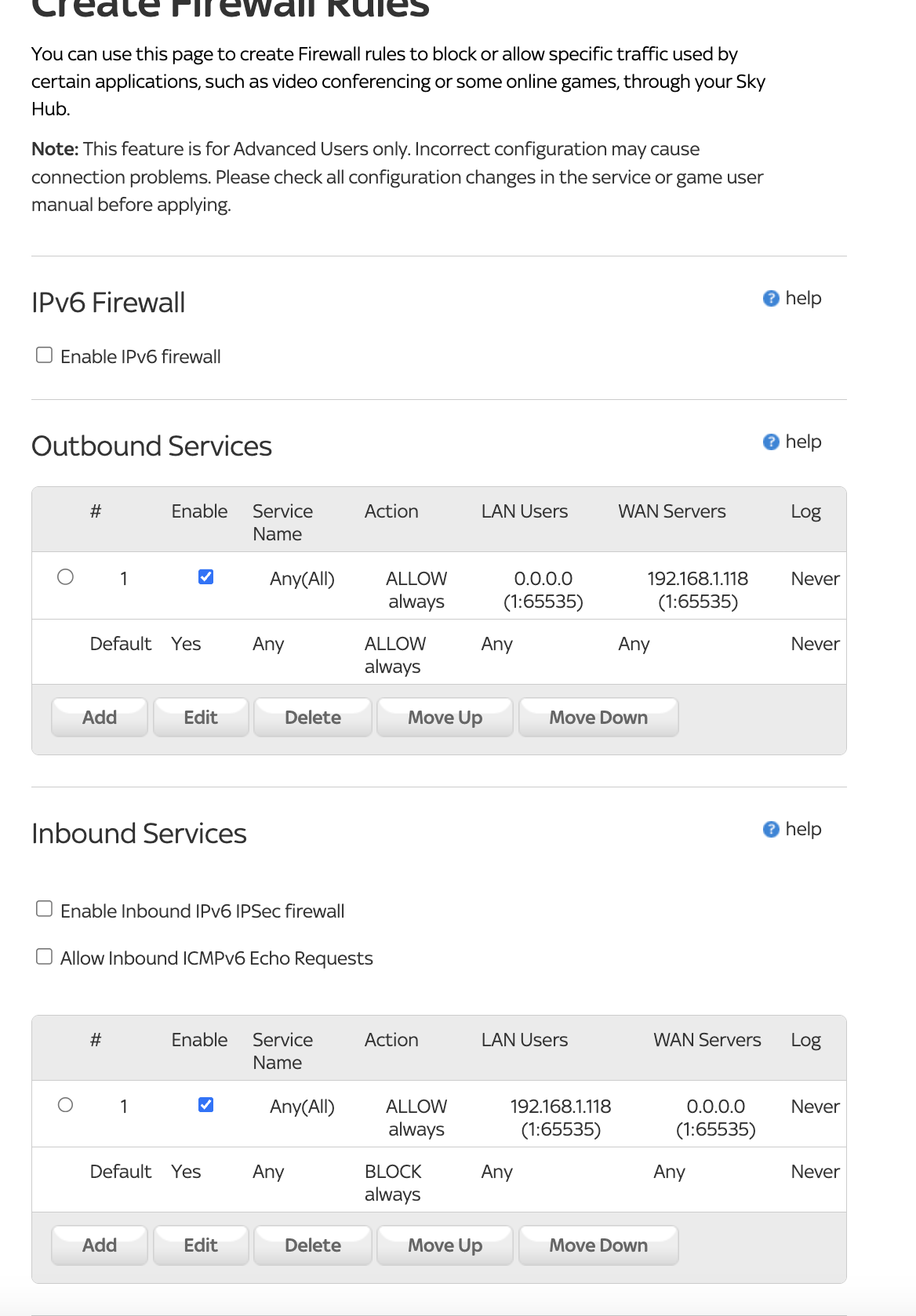This screenshot has height=1316, width=916.
Task: Allow Inbound ICMPv6 Echo Requests checkbox
Action: point(45,957)
